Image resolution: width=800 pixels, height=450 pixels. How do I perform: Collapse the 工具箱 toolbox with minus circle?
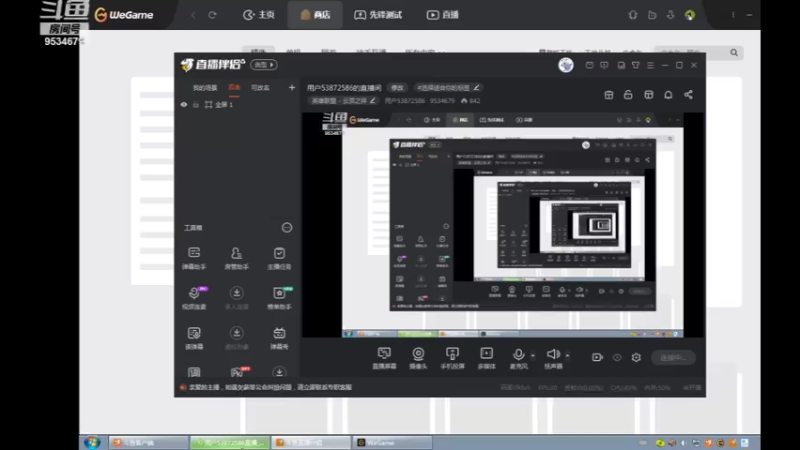[x=287, y=228]
